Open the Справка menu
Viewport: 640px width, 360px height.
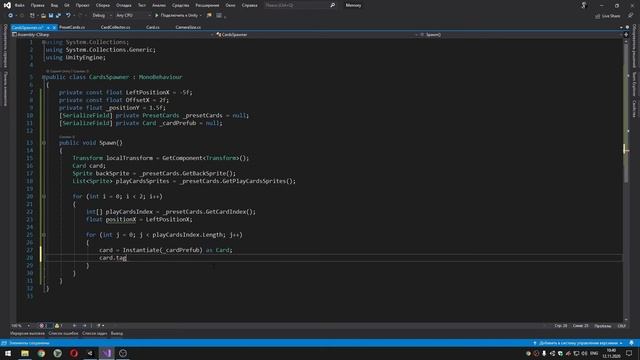(249, 5)
